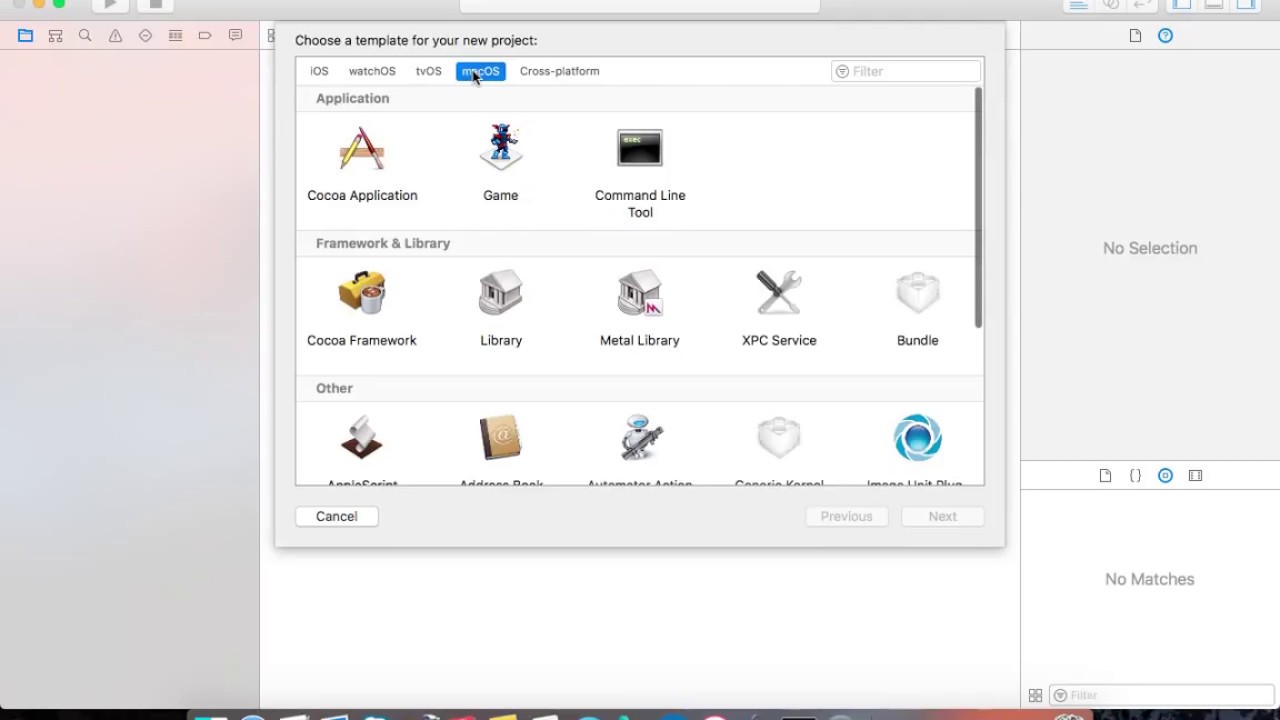Pick the Bundle template
This screenshot has width=1280, height=720.
[918, 310]
